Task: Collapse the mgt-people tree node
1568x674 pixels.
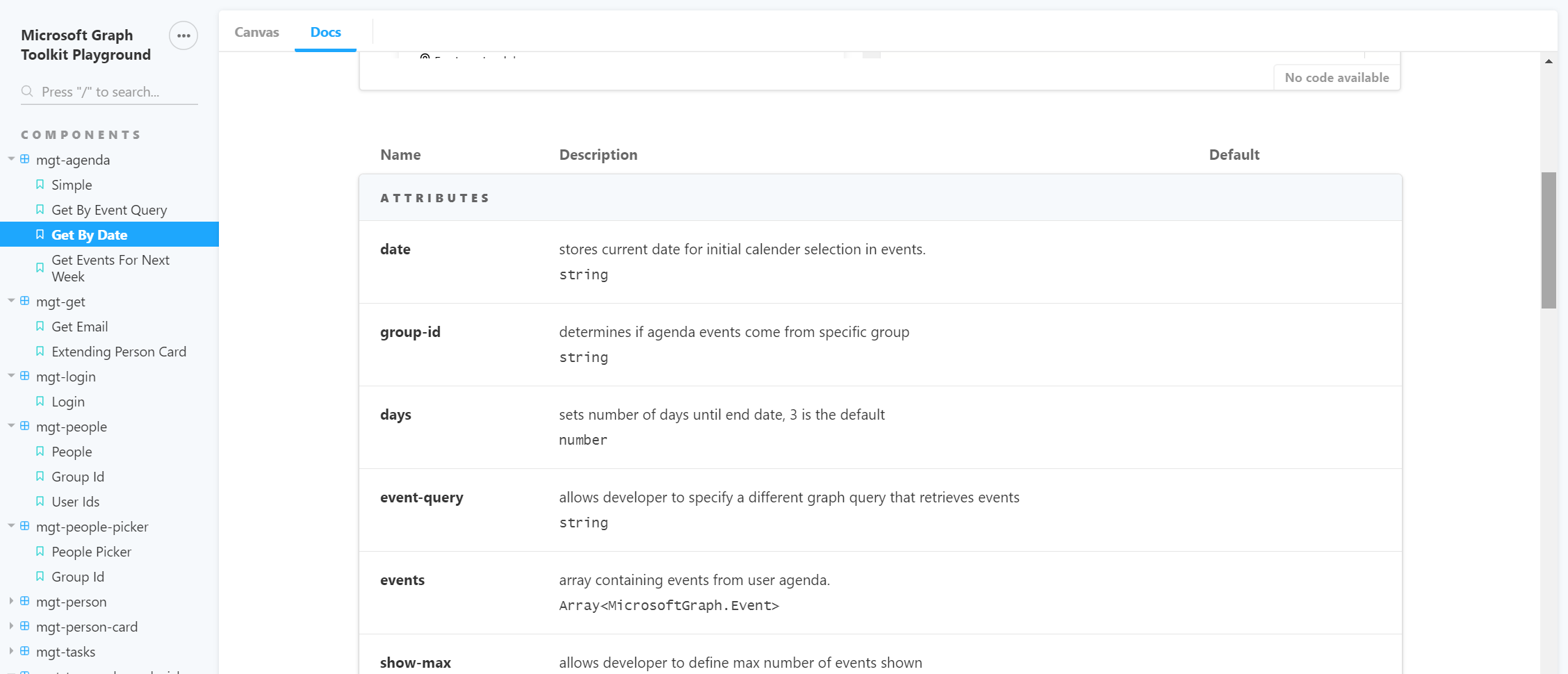Action: [11, 426]
